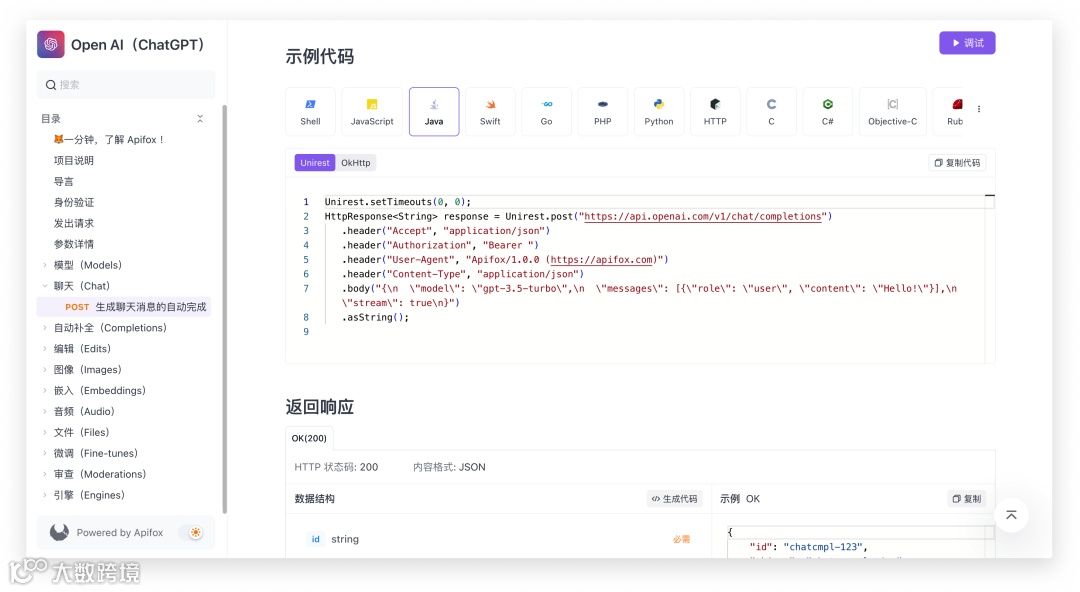Expand the 模型 (Models) folder

[45, 265]
